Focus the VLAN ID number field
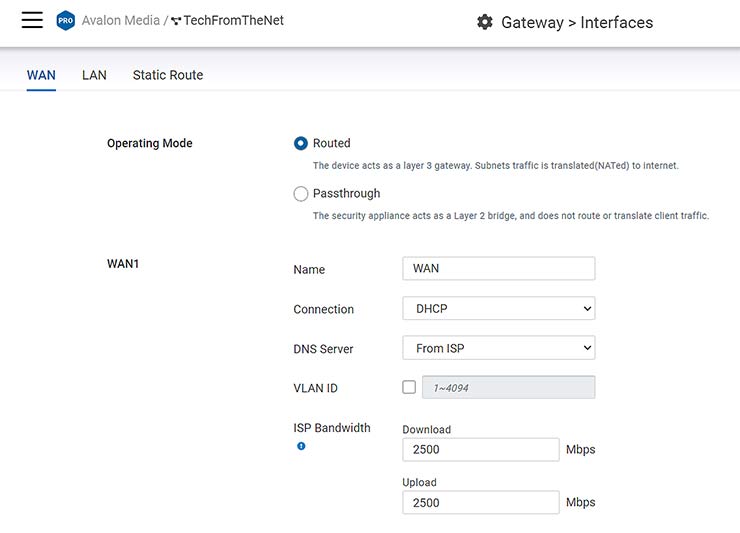 pos(508,387)
